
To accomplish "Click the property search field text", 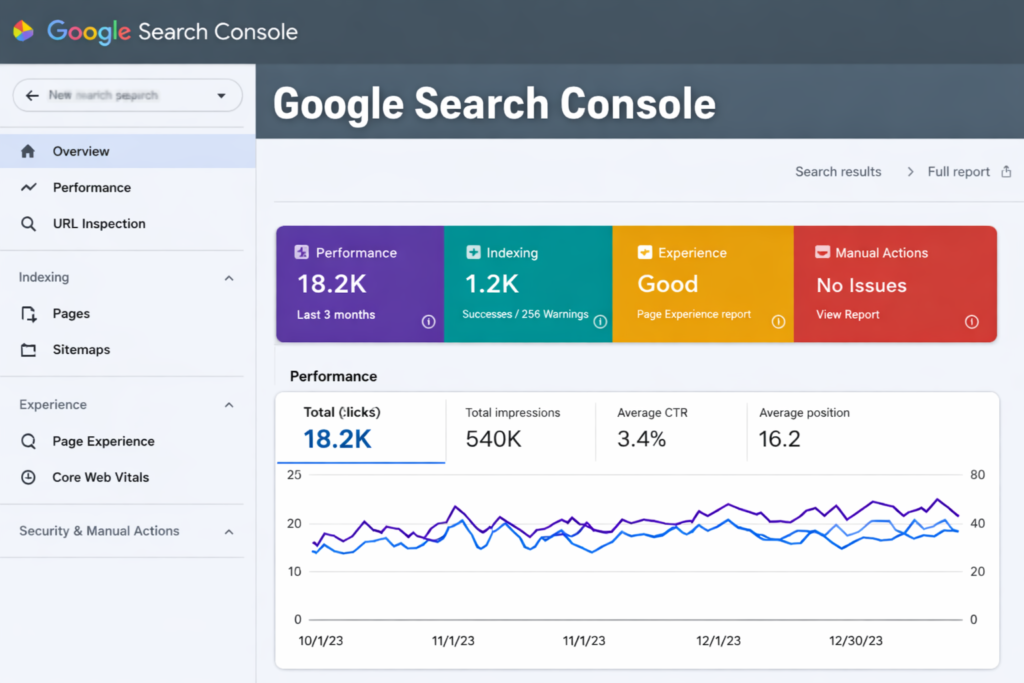I will [103, 95].
